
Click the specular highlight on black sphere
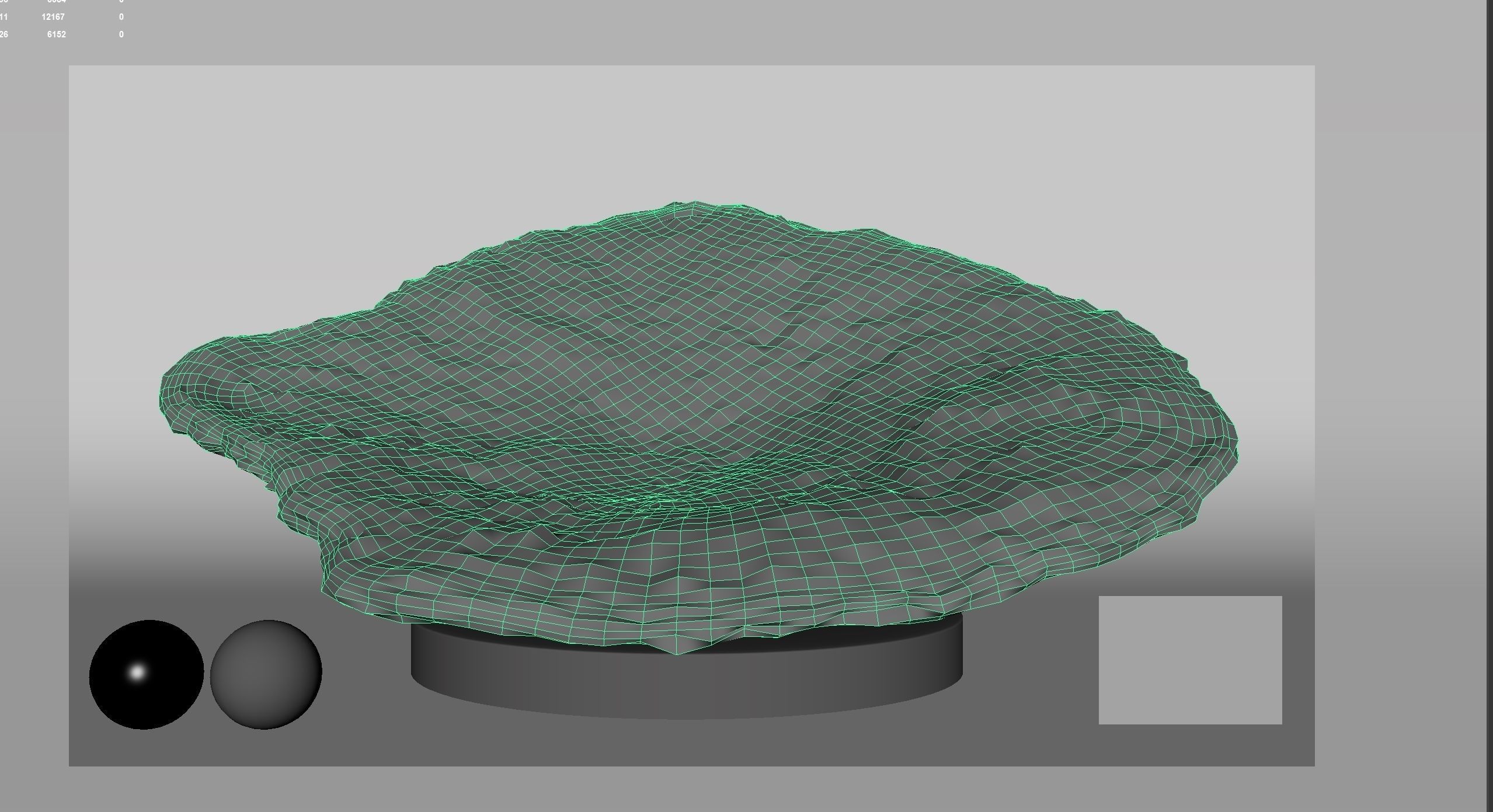137,672
